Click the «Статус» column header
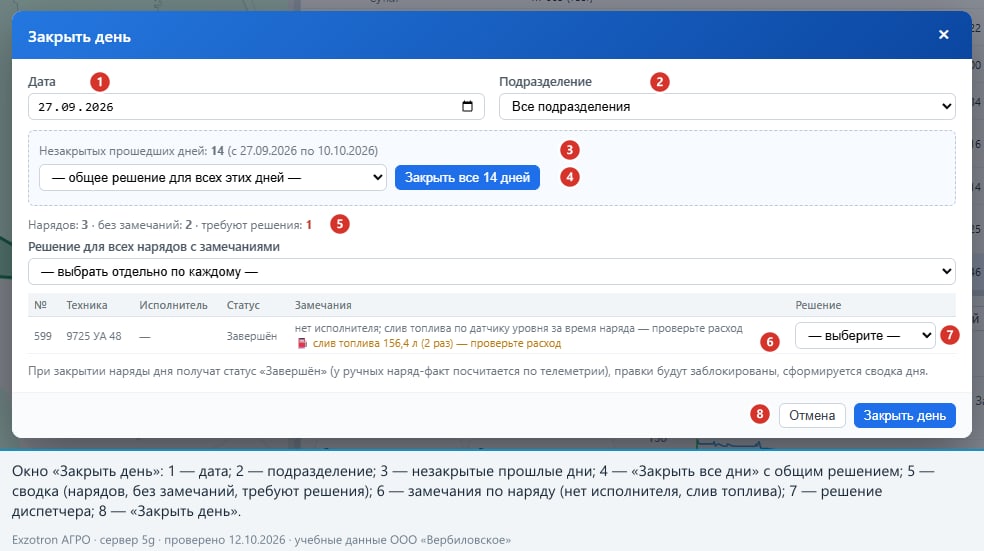The width and height of the screenshot is (984, 551). (243, 305)
